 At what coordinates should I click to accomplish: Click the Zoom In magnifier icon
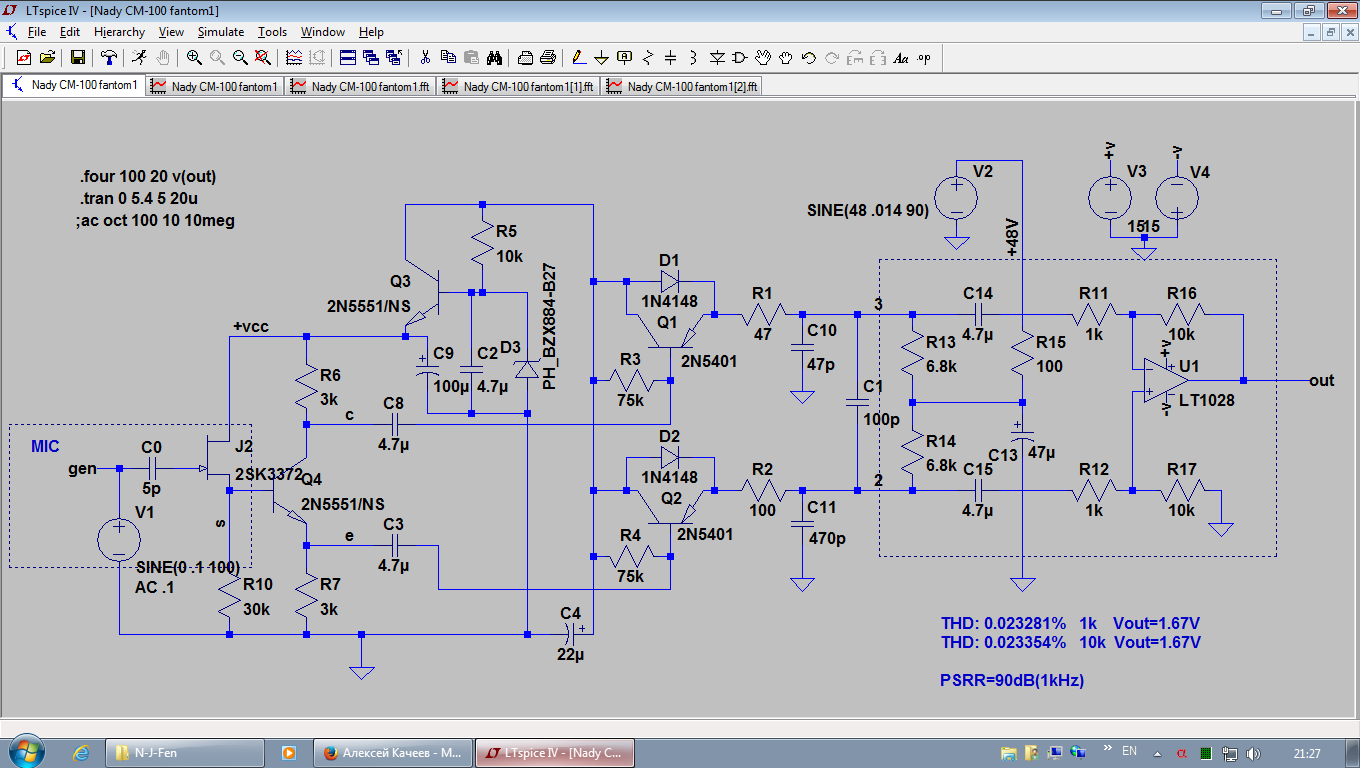click(x=194, y=57)
